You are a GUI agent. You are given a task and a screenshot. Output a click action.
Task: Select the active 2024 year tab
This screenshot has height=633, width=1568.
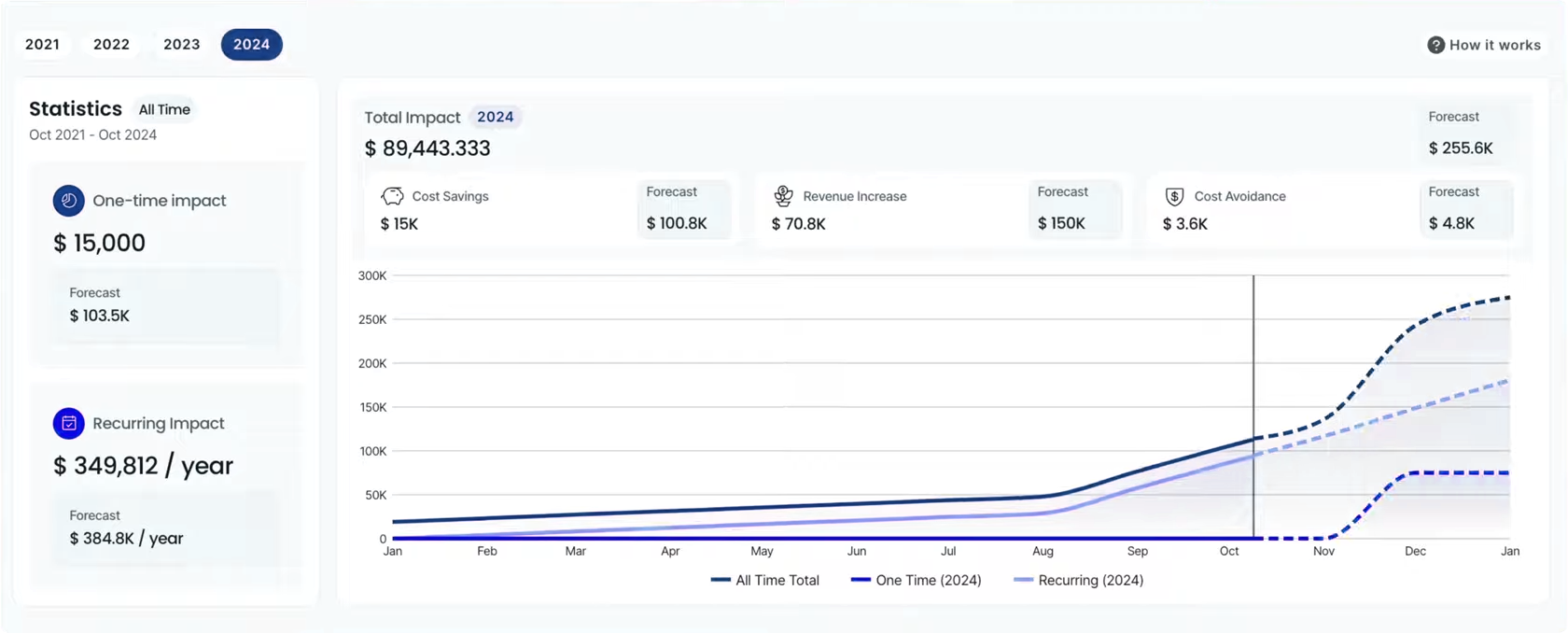pos(251,44)
